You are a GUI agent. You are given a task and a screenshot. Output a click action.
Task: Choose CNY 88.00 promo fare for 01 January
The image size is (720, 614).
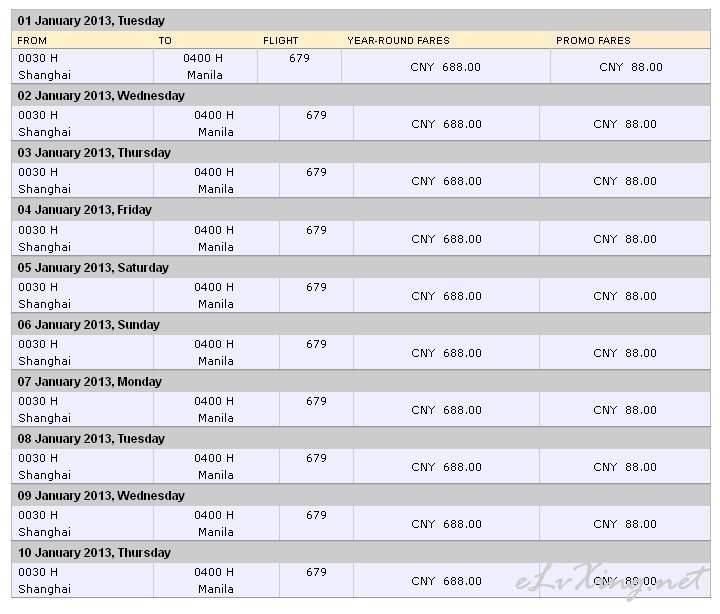[x=631, y=67]
